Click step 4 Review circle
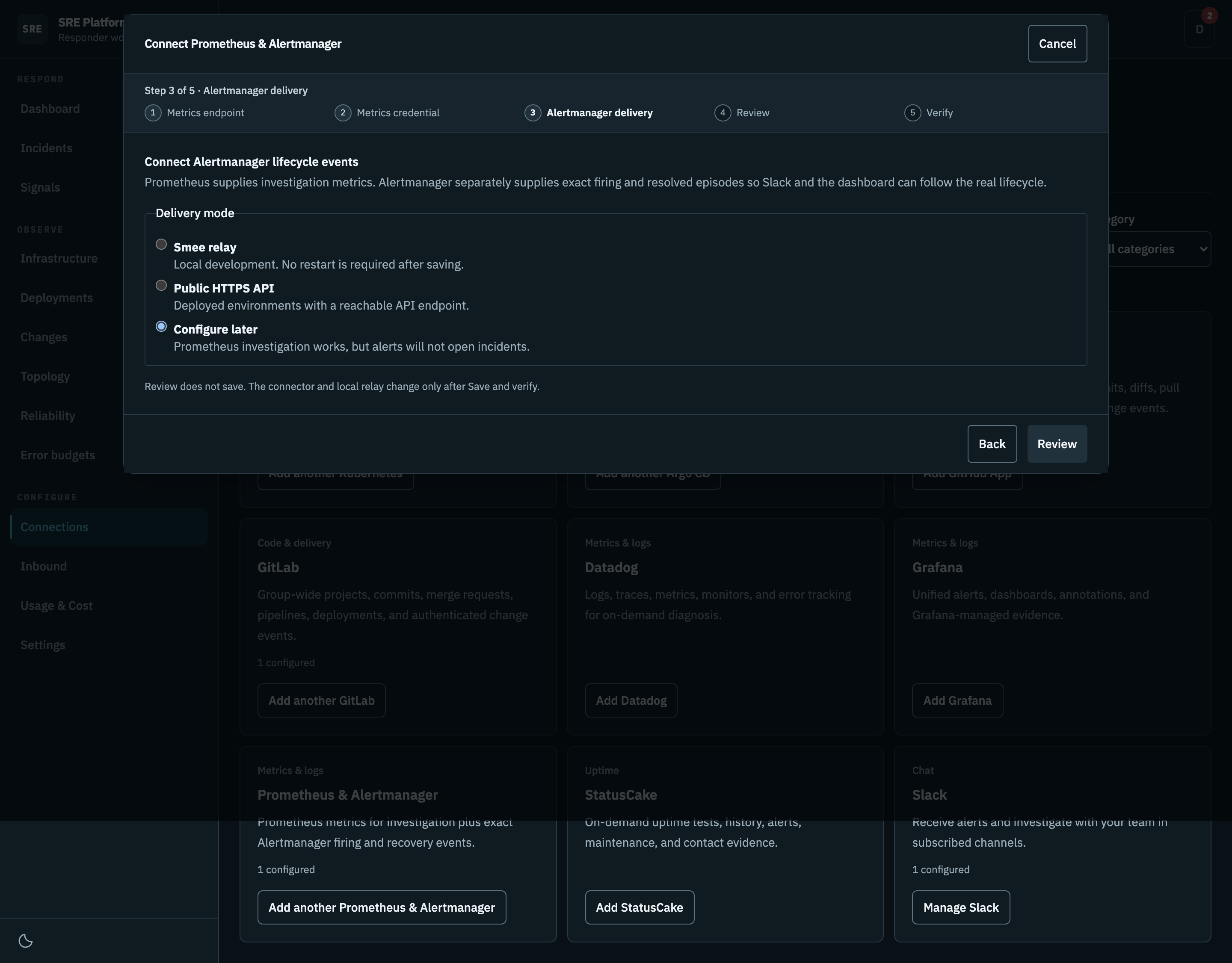Viewport: 1232px width, 963px height. (723, 113)
